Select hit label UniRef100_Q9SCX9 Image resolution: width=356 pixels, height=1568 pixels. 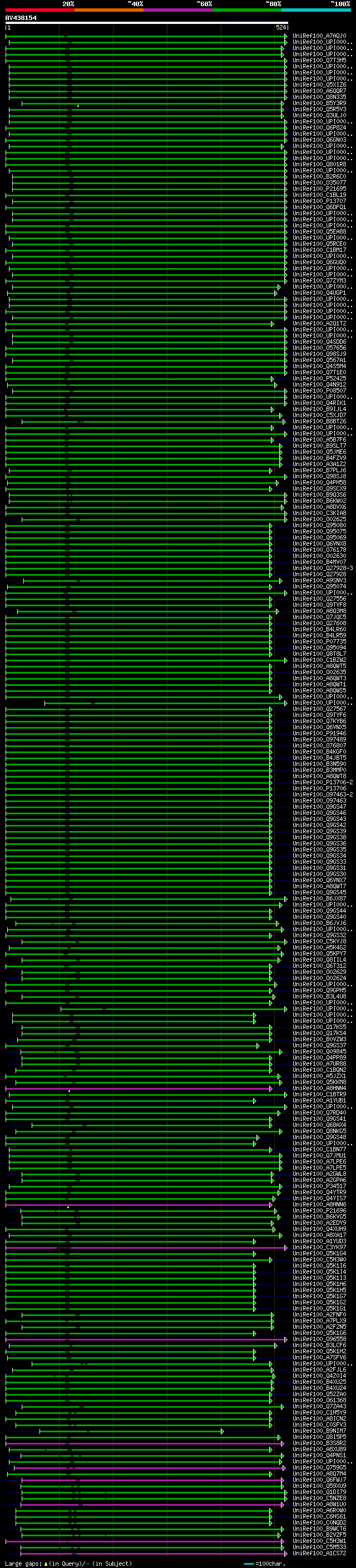(319, 489)
